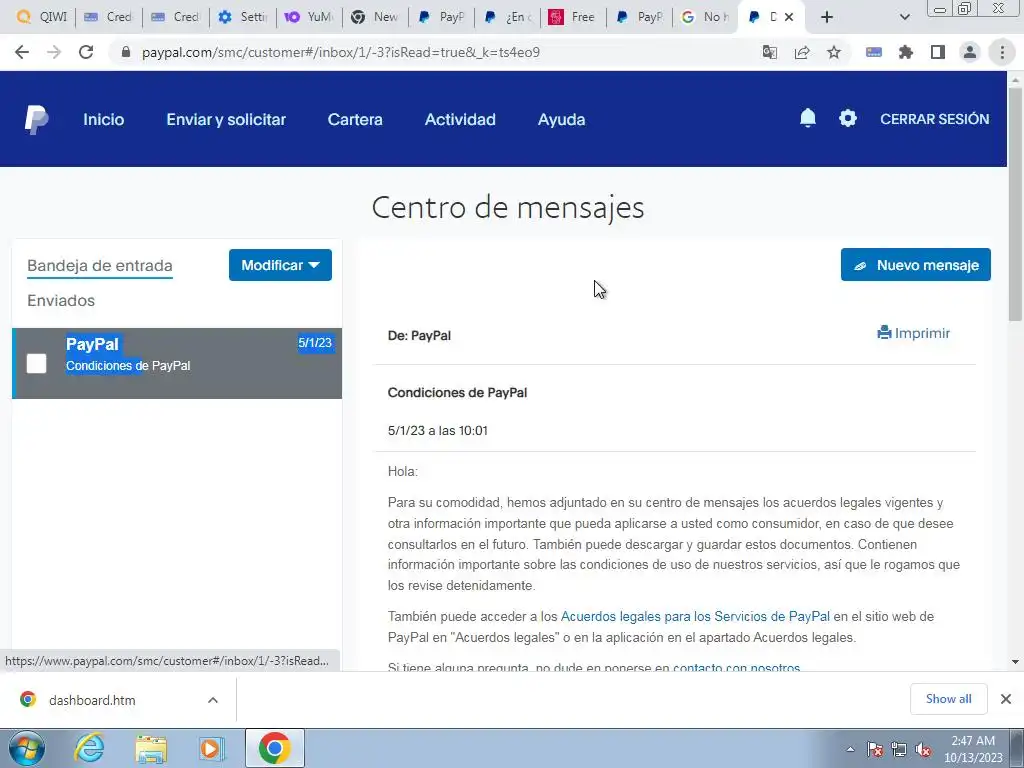Open the Inicio menu item
Viewport: 1024px width, 768px height.
click(103, 120)
